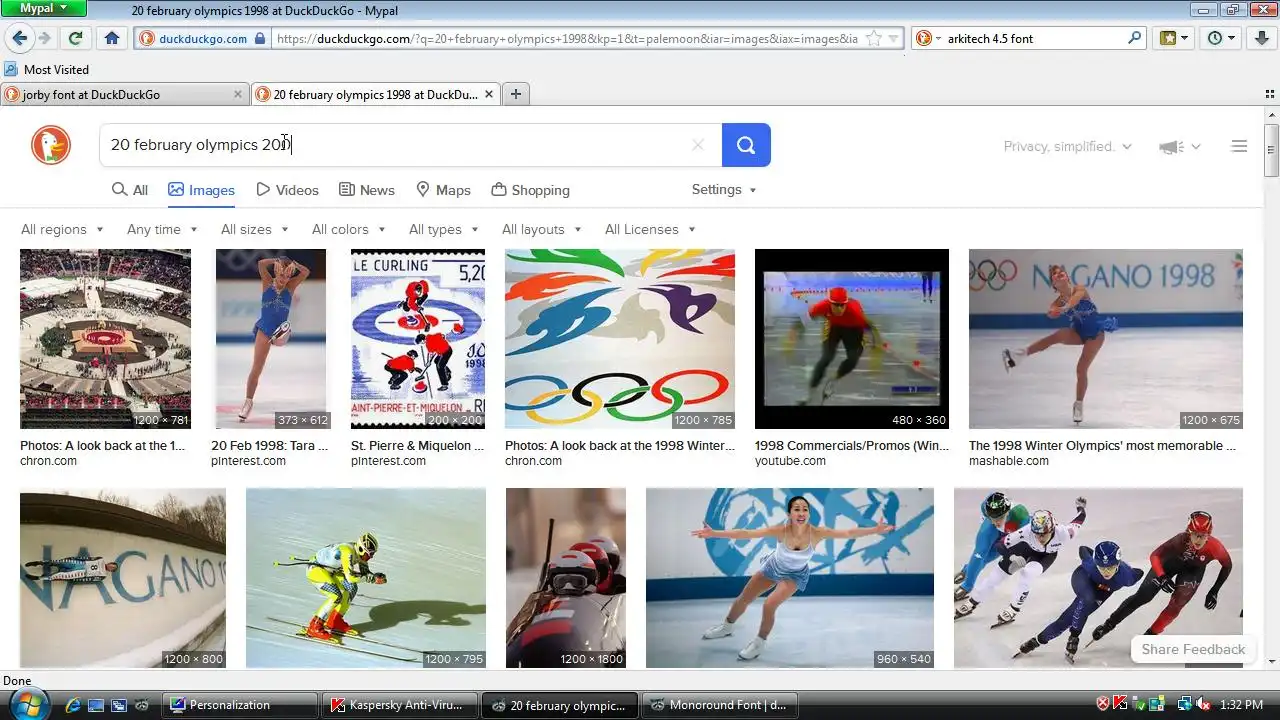Switch to Maps search tab
The height and width of the screenshot is (720, 1280).
pos(443,190)
